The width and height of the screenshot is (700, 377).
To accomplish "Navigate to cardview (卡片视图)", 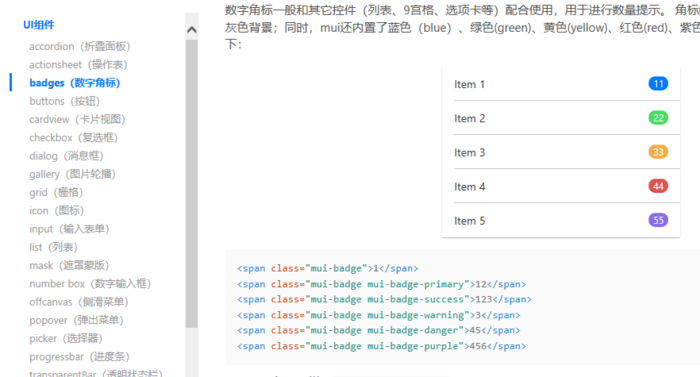I will (77, 120).
